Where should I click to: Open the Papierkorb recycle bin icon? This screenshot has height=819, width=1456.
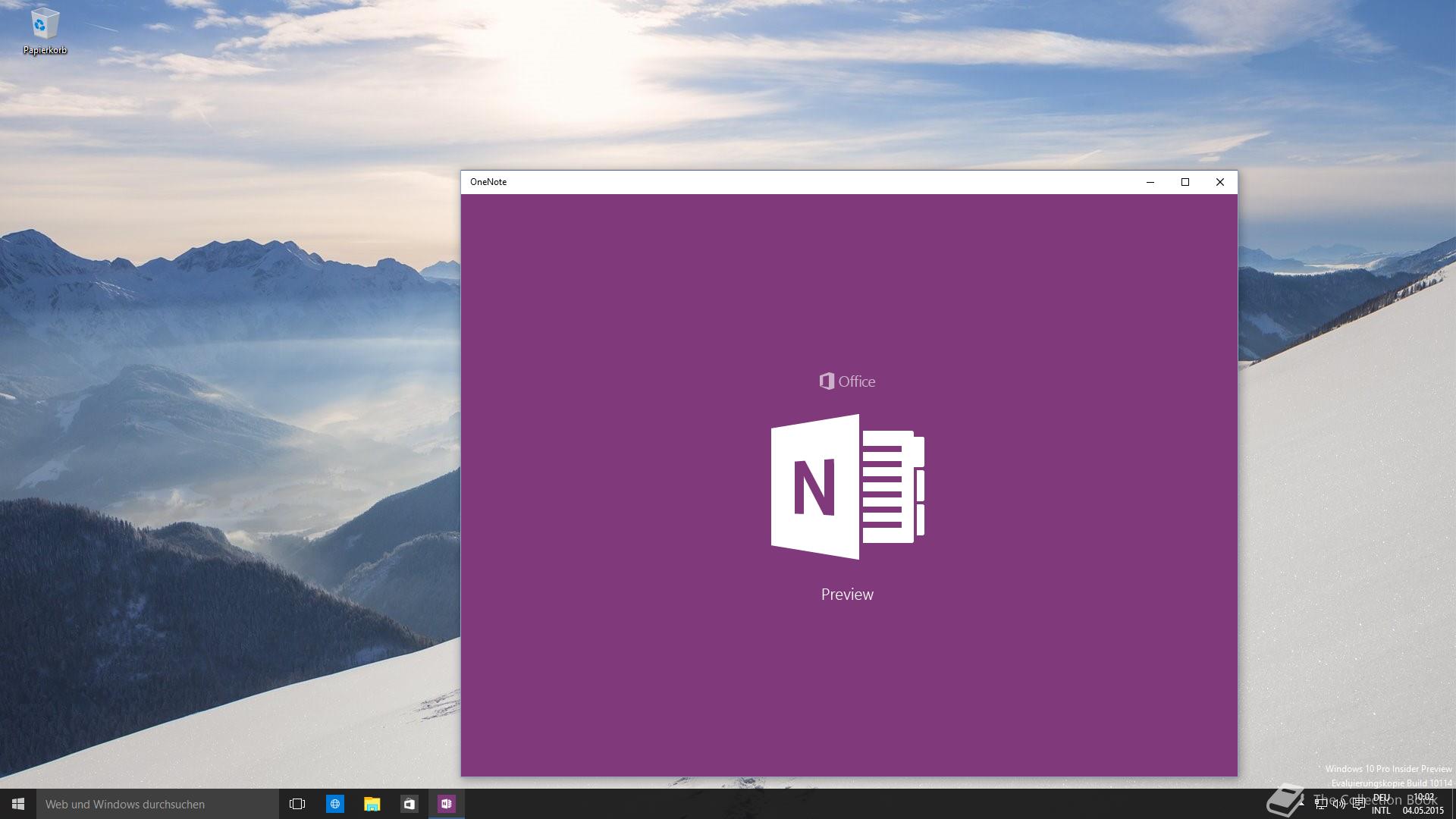click(x=45, y=33)
